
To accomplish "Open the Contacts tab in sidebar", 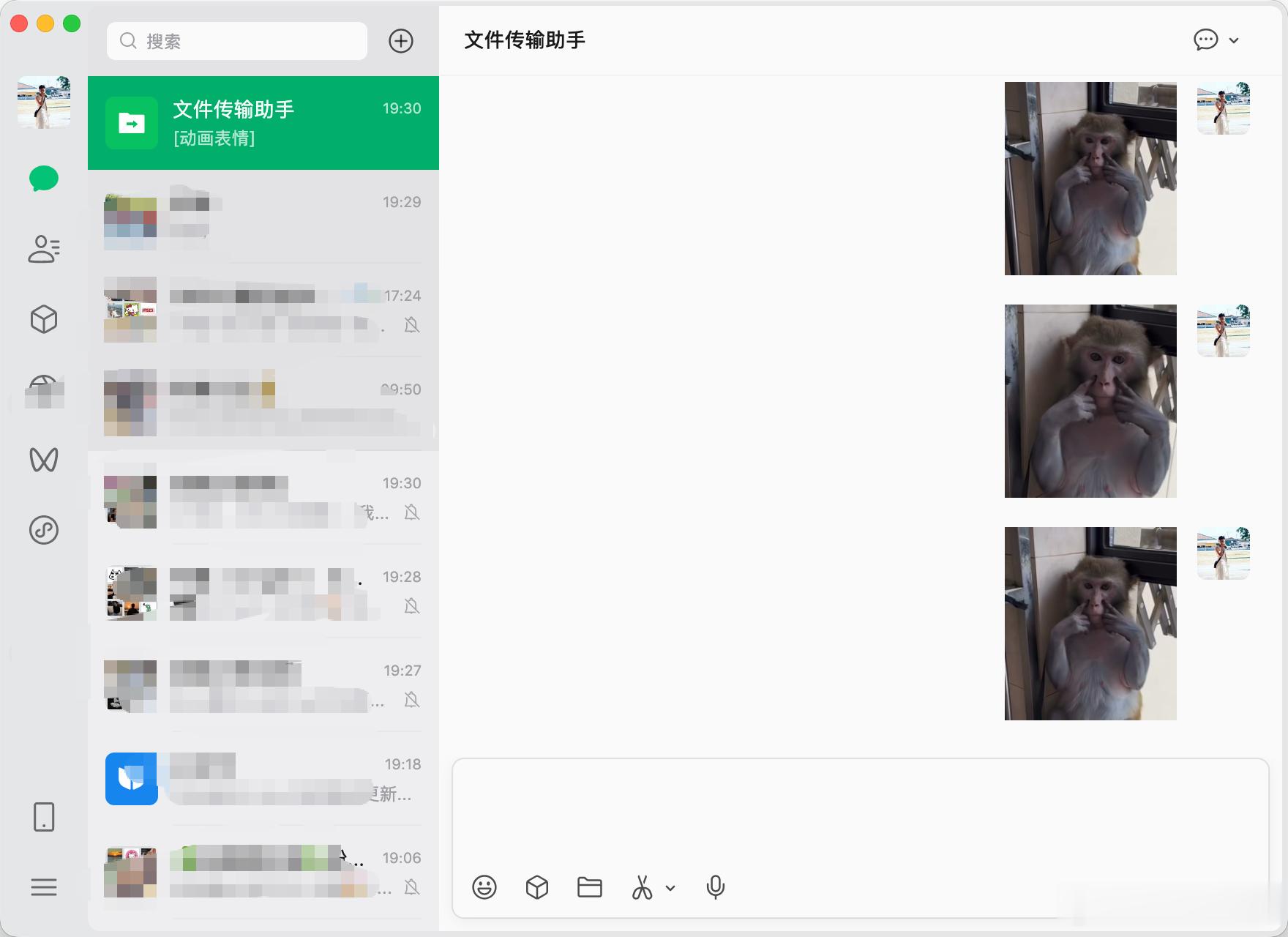I will coord(44,249).
